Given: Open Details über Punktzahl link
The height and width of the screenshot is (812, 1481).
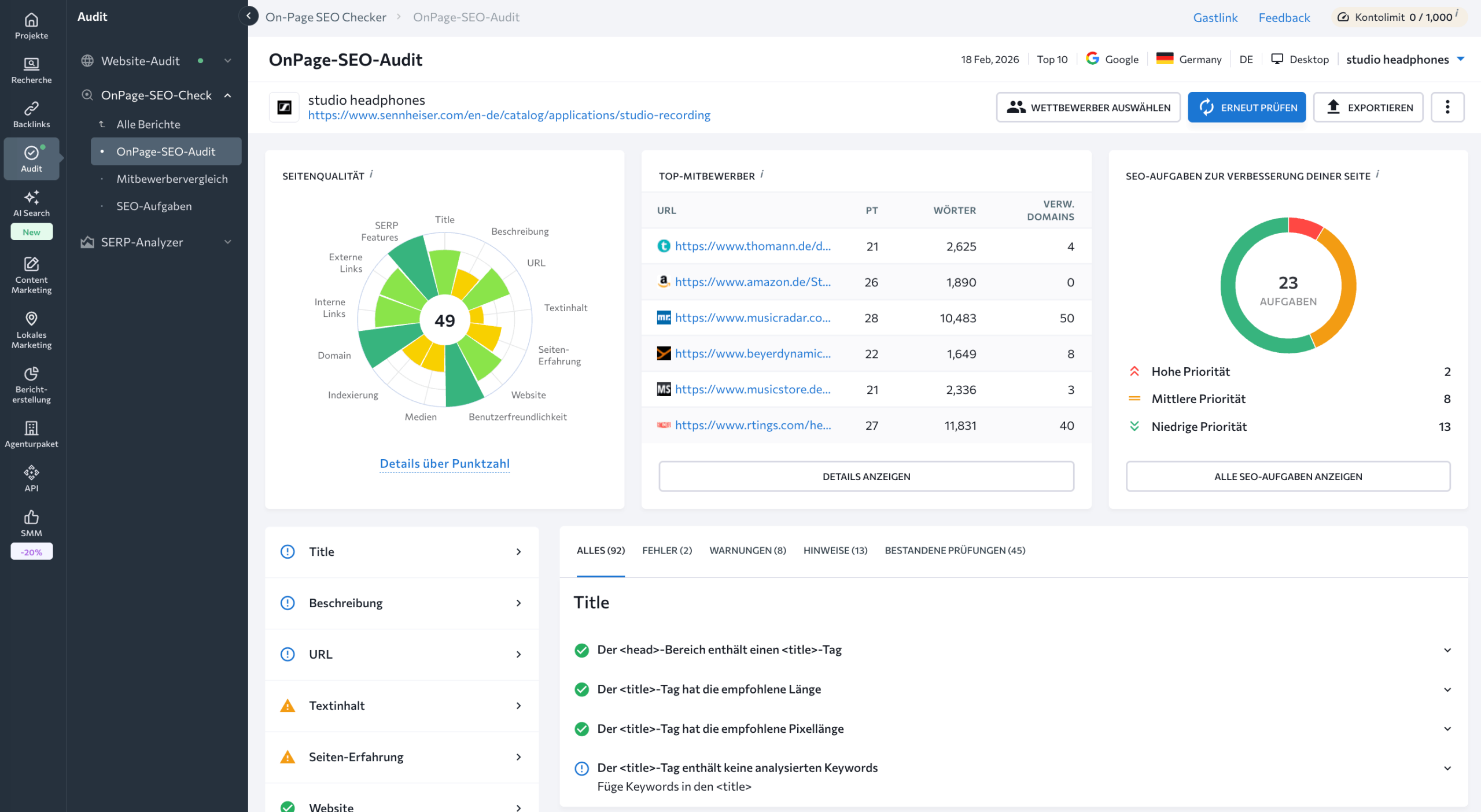Looking at the screenshot, I should coord(444,463).
